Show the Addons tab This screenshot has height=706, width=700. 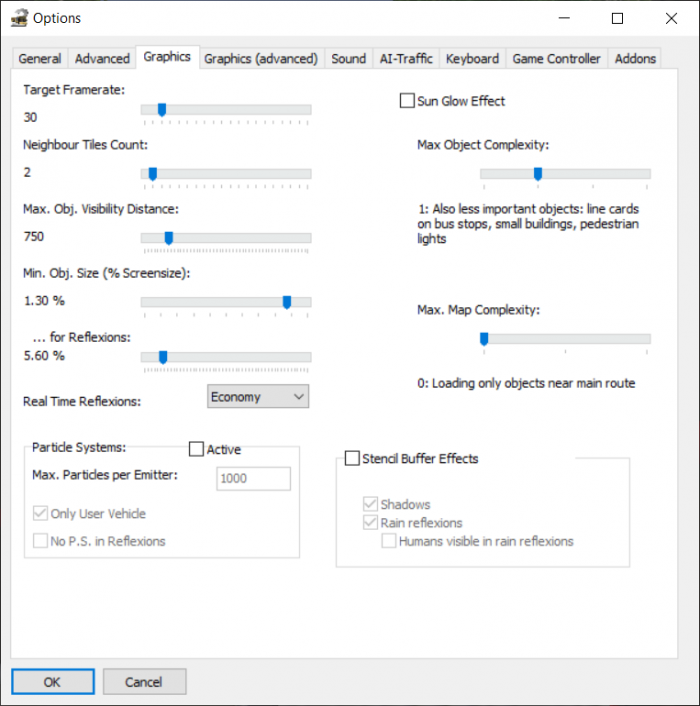point(636,59)
